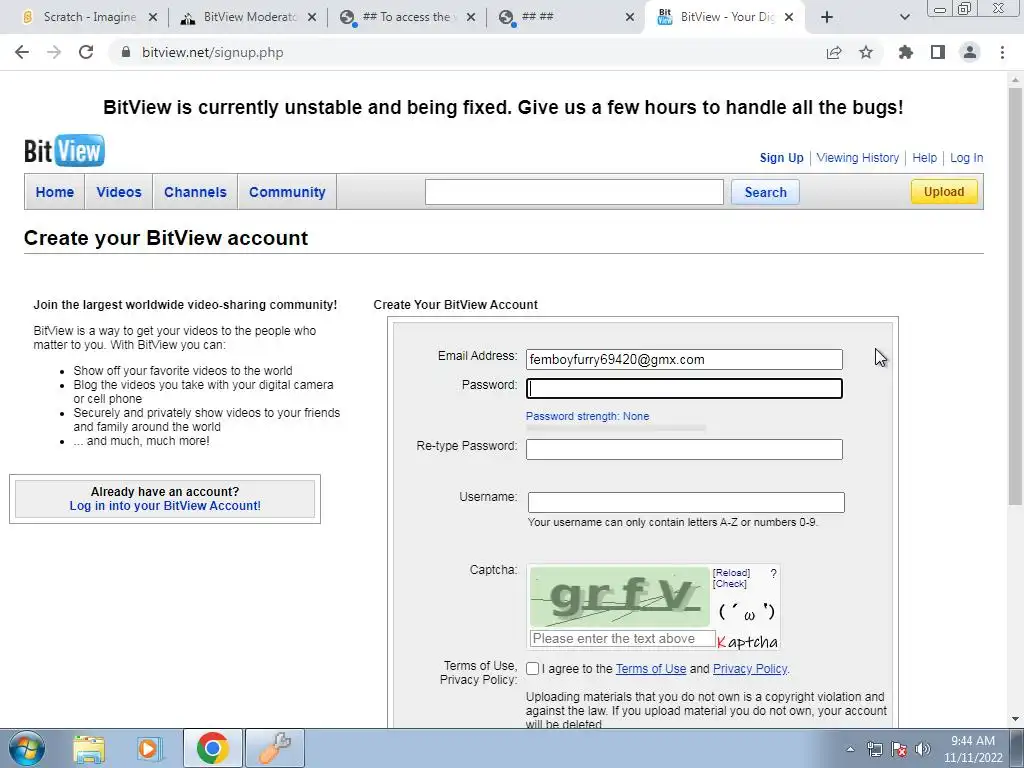
Task: Click the BitView logo
Action: (x=64, y=151)
